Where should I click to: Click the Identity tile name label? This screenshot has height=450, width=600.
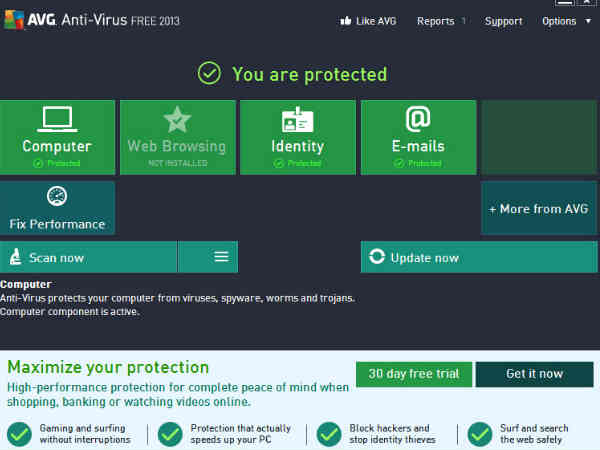(297, 146)
